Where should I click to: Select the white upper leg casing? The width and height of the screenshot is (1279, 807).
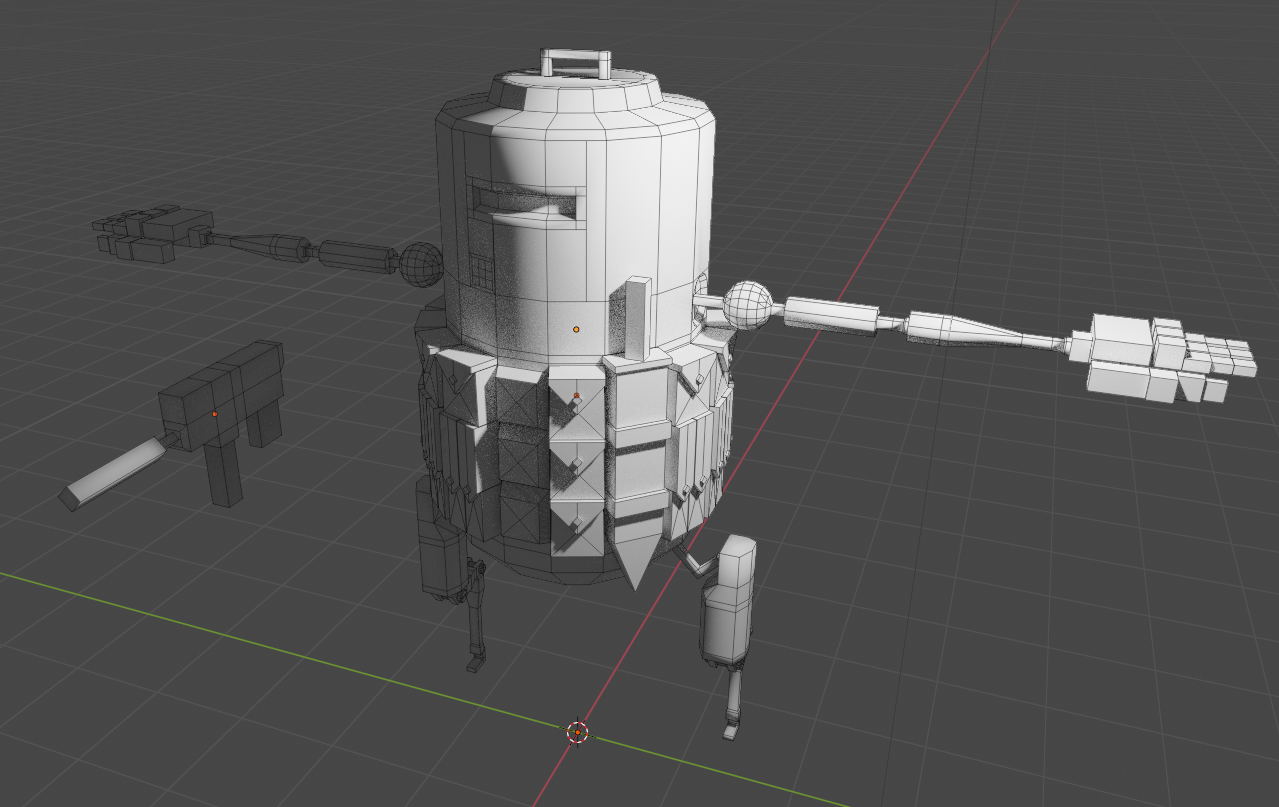pyautogui.click(x=729, y=600)
